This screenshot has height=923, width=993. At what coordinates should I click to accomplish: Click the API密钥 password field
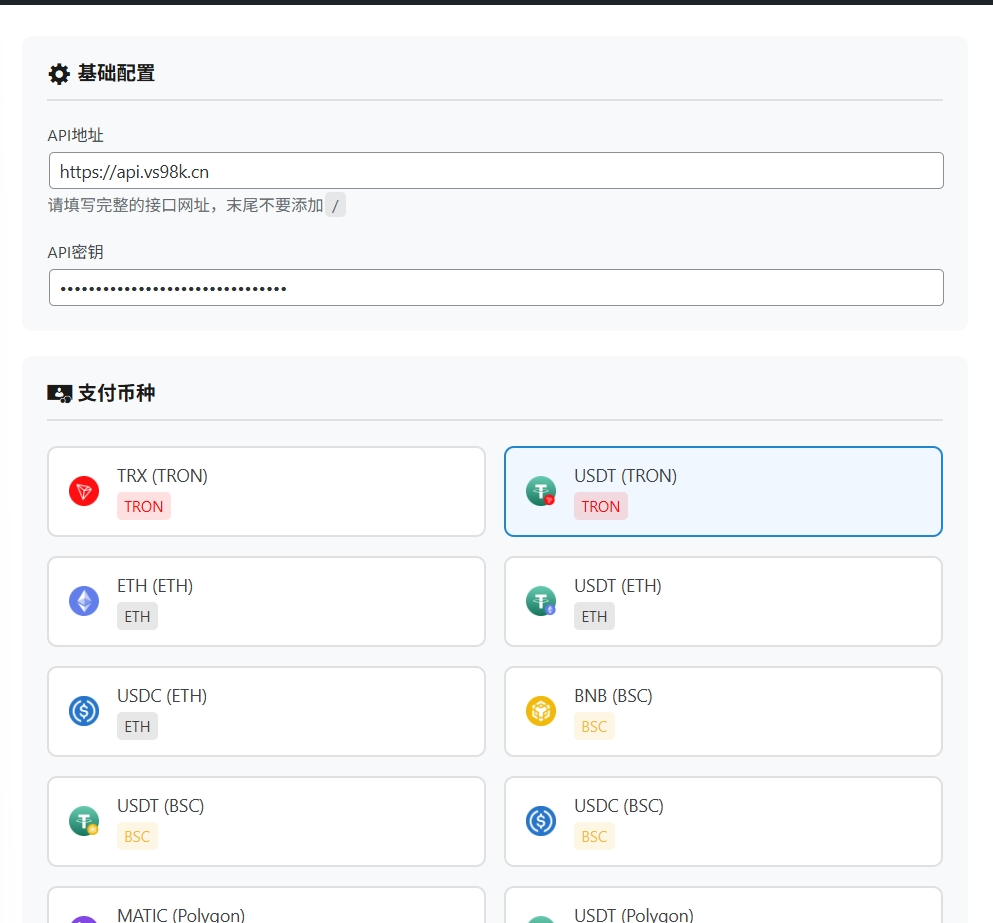point(496,287)
